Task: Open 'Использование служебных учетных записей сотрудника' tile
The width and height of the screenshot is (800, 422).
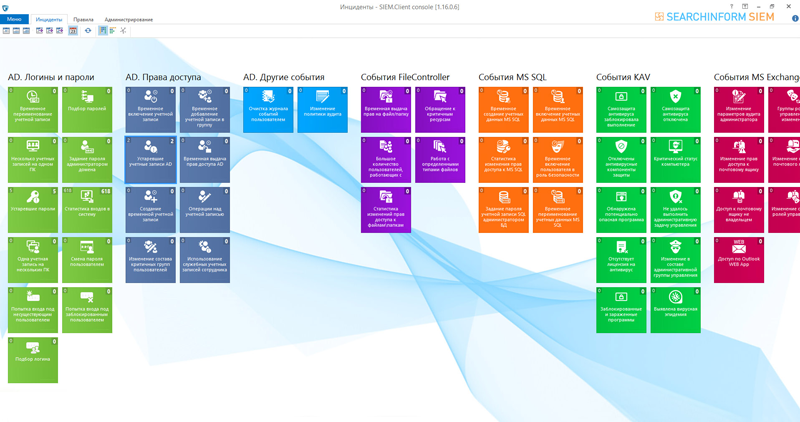Action: click(x=205, y=260)
